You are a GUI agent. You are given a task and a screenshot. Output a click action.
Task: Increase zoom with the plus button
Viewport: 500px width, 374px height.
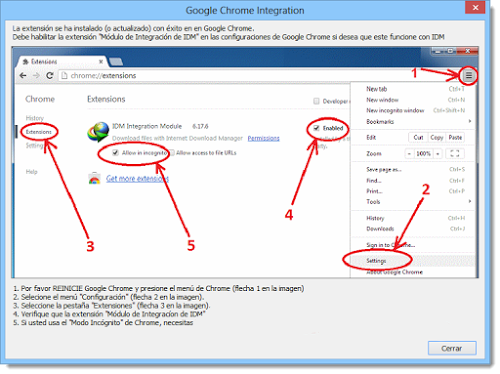(438, 154)
